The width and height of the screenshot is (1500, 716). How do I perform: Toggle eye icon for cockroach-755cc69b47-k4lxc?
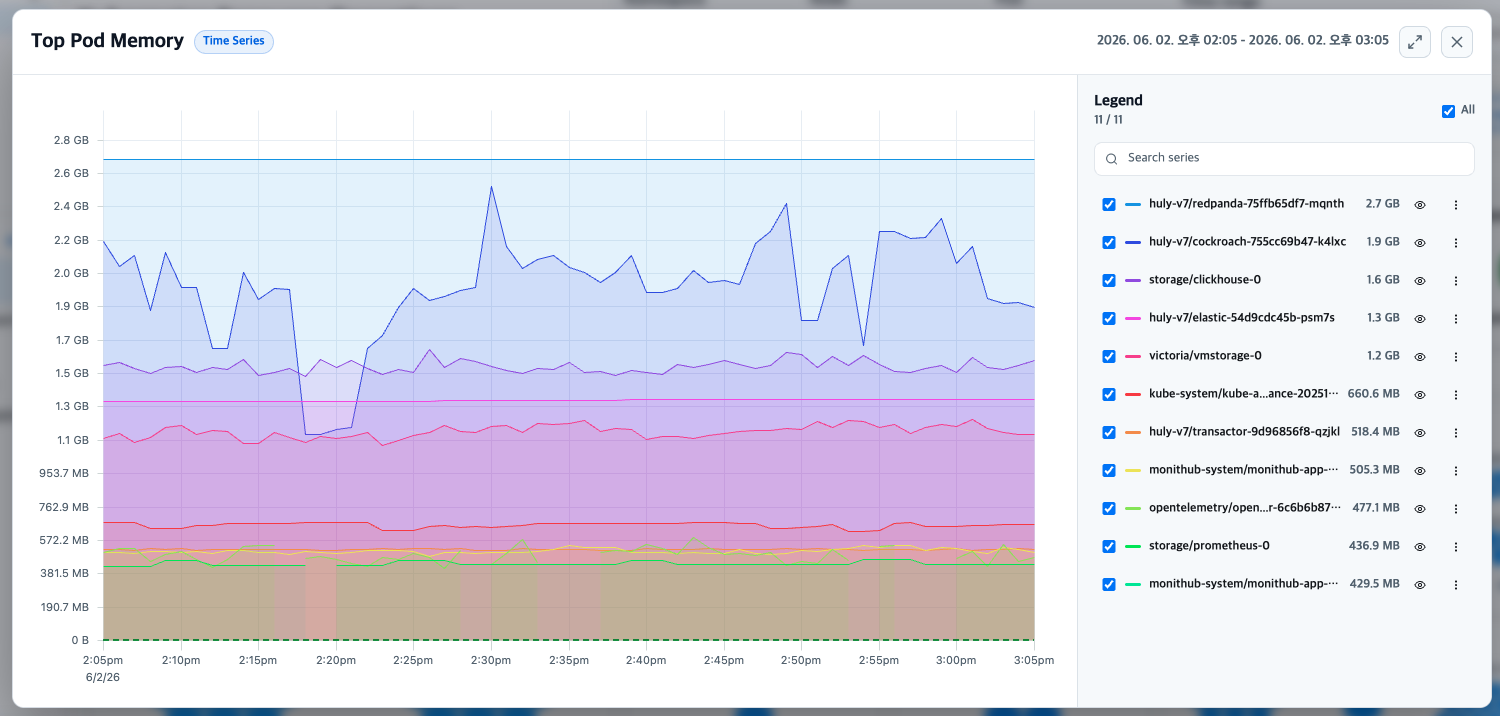[1420, 243]
